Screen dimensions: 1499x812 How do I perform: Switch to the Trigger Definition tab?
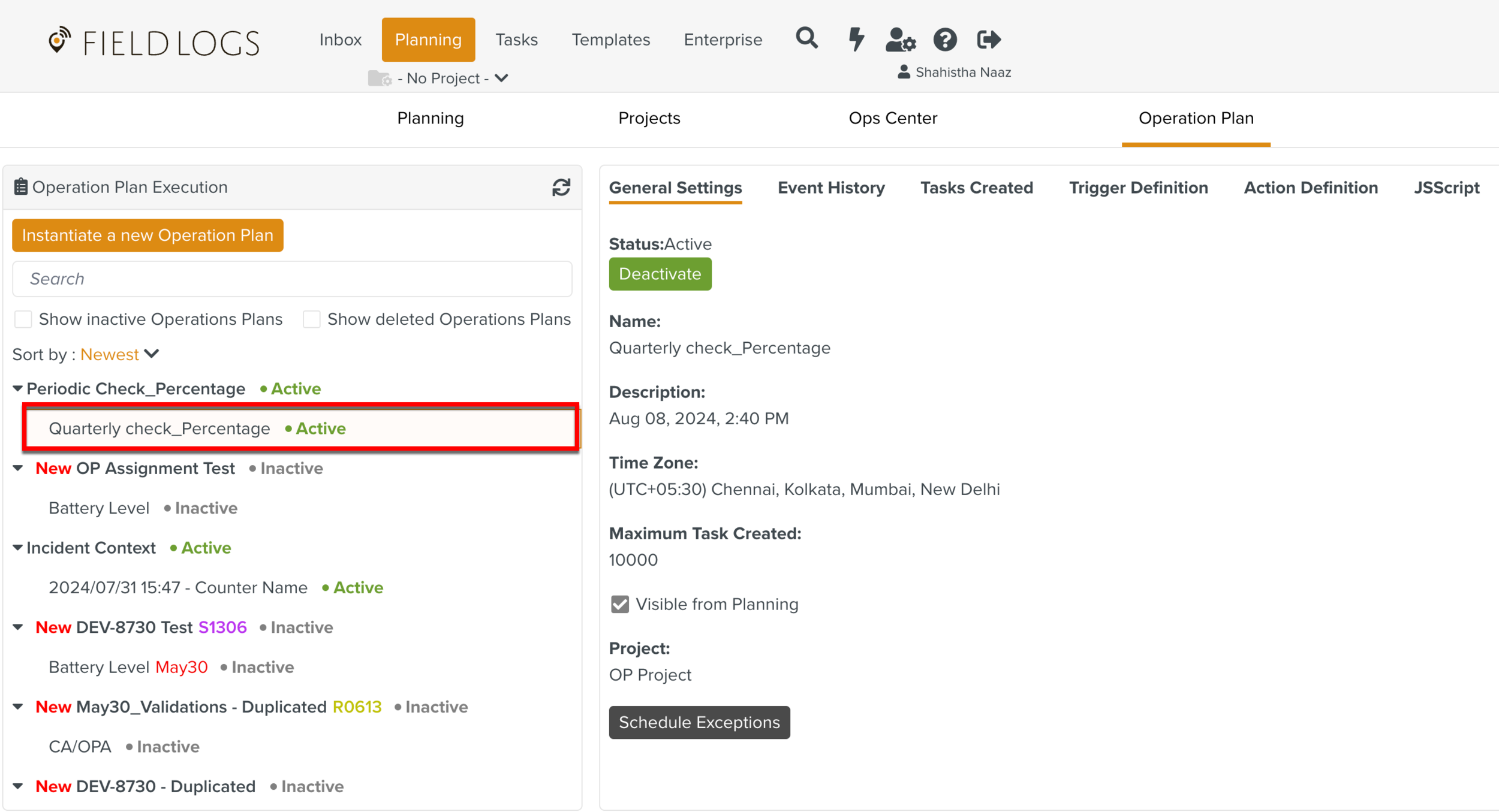point(1138,188)
